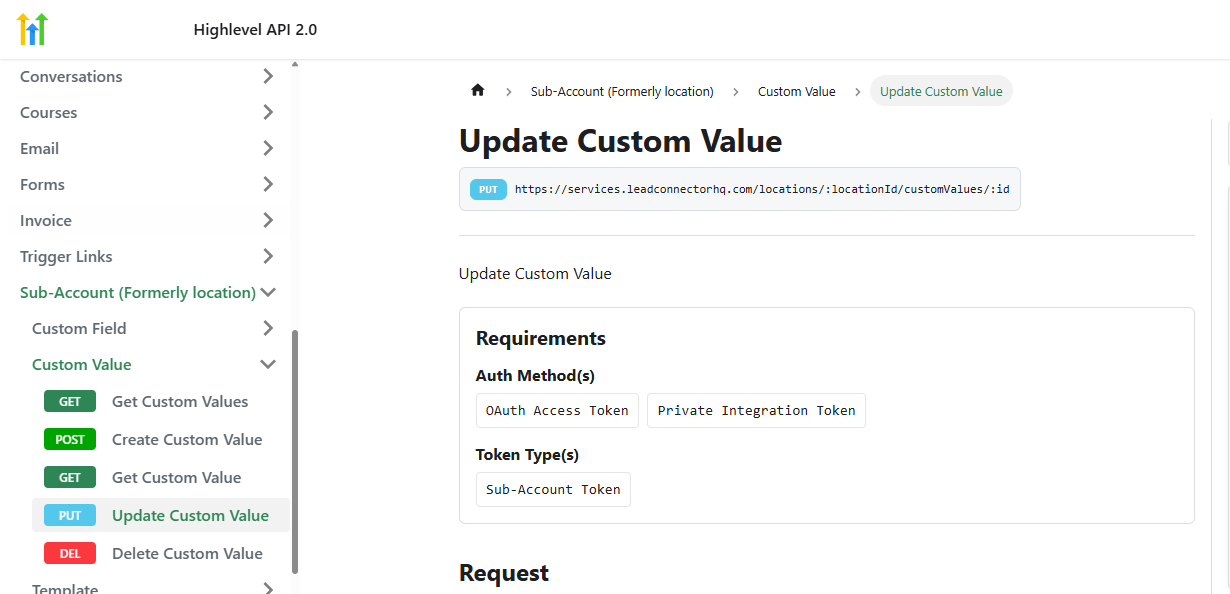Click the DEL badge for Delete Custom Value
The image size is (1230, 594).
pyautogui.click(x=70, y=554)
